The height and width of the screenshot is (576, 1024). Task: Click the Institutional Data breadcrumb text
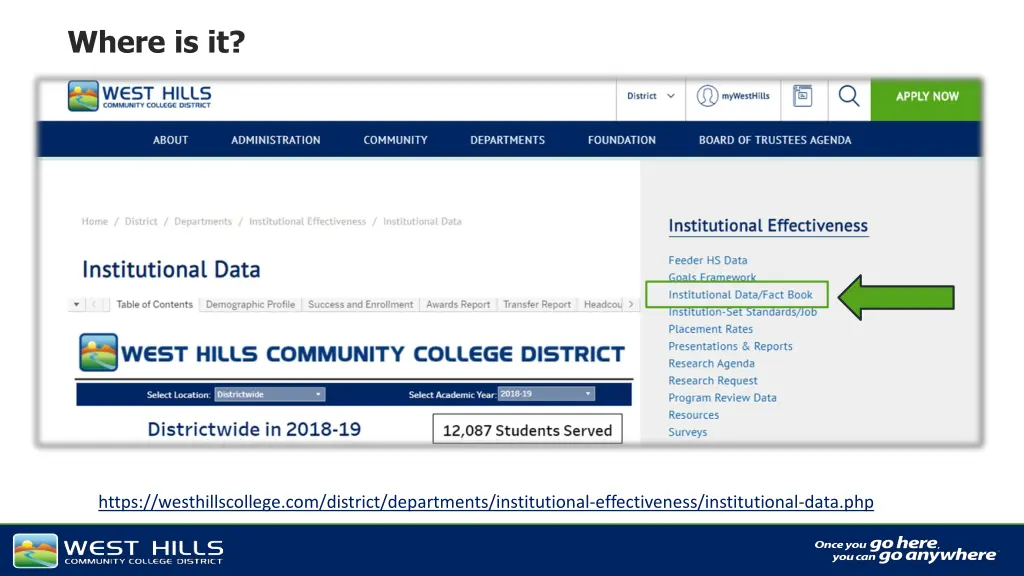pos(423,221)
